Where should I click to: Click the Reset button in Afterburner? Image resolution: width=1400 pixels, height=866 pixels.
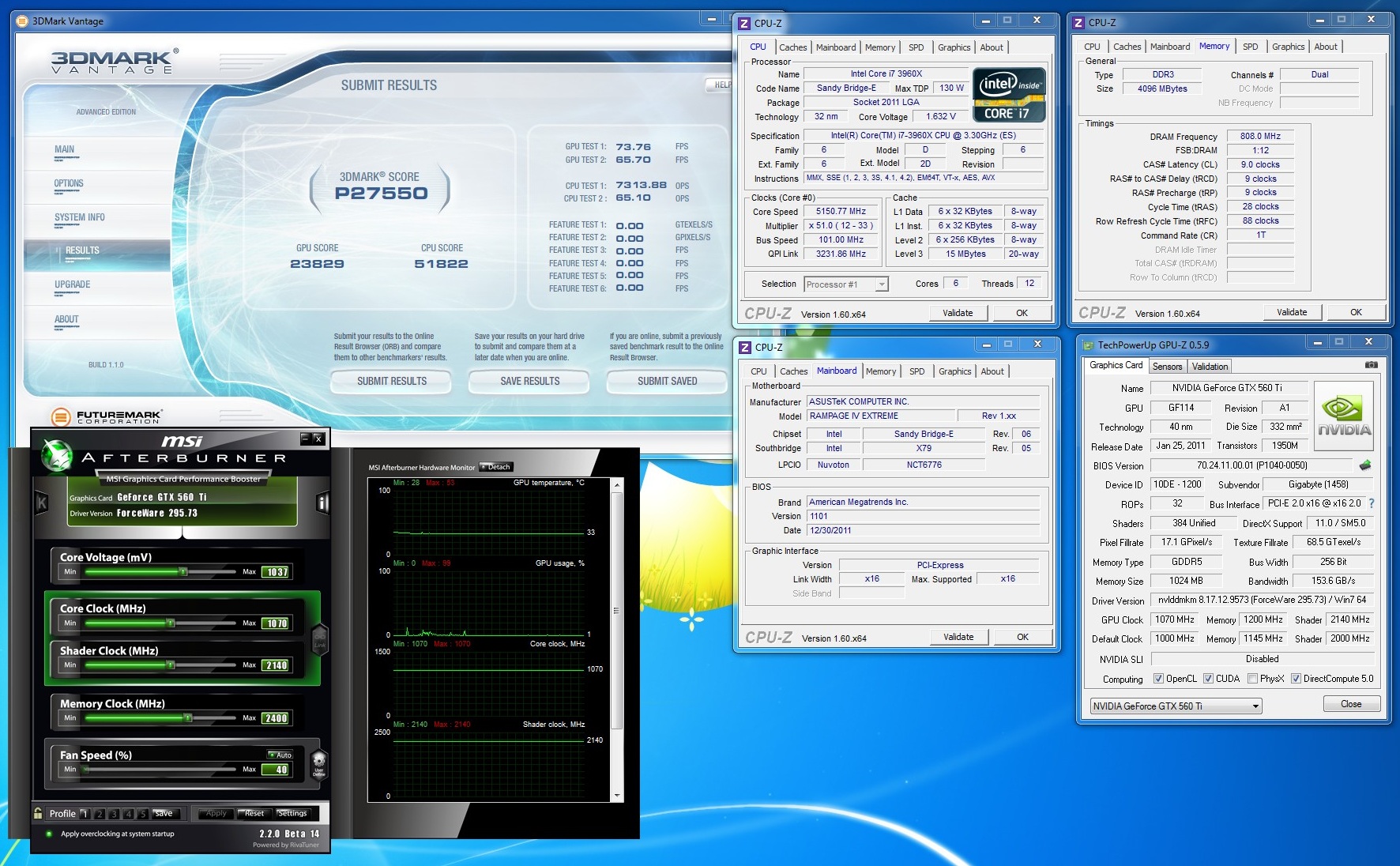(x=254, y=813)
